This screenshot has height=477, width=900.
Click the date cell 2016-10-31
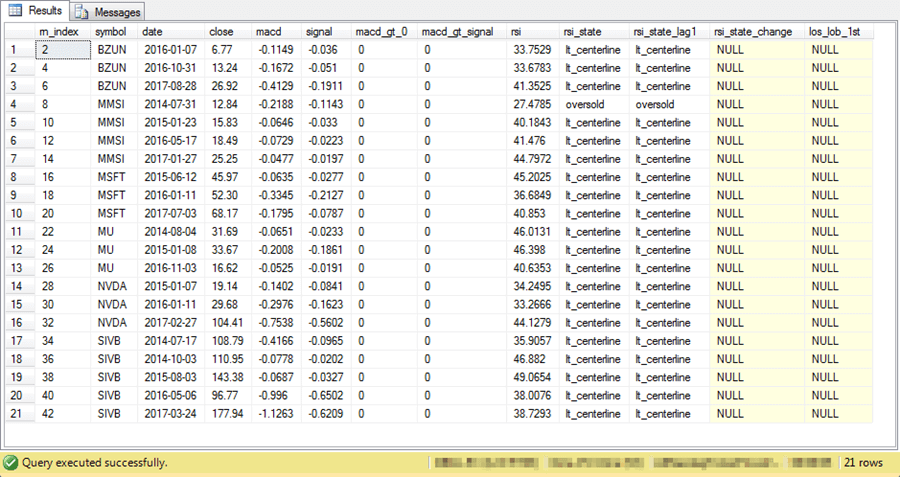click(x=169, y=68)
